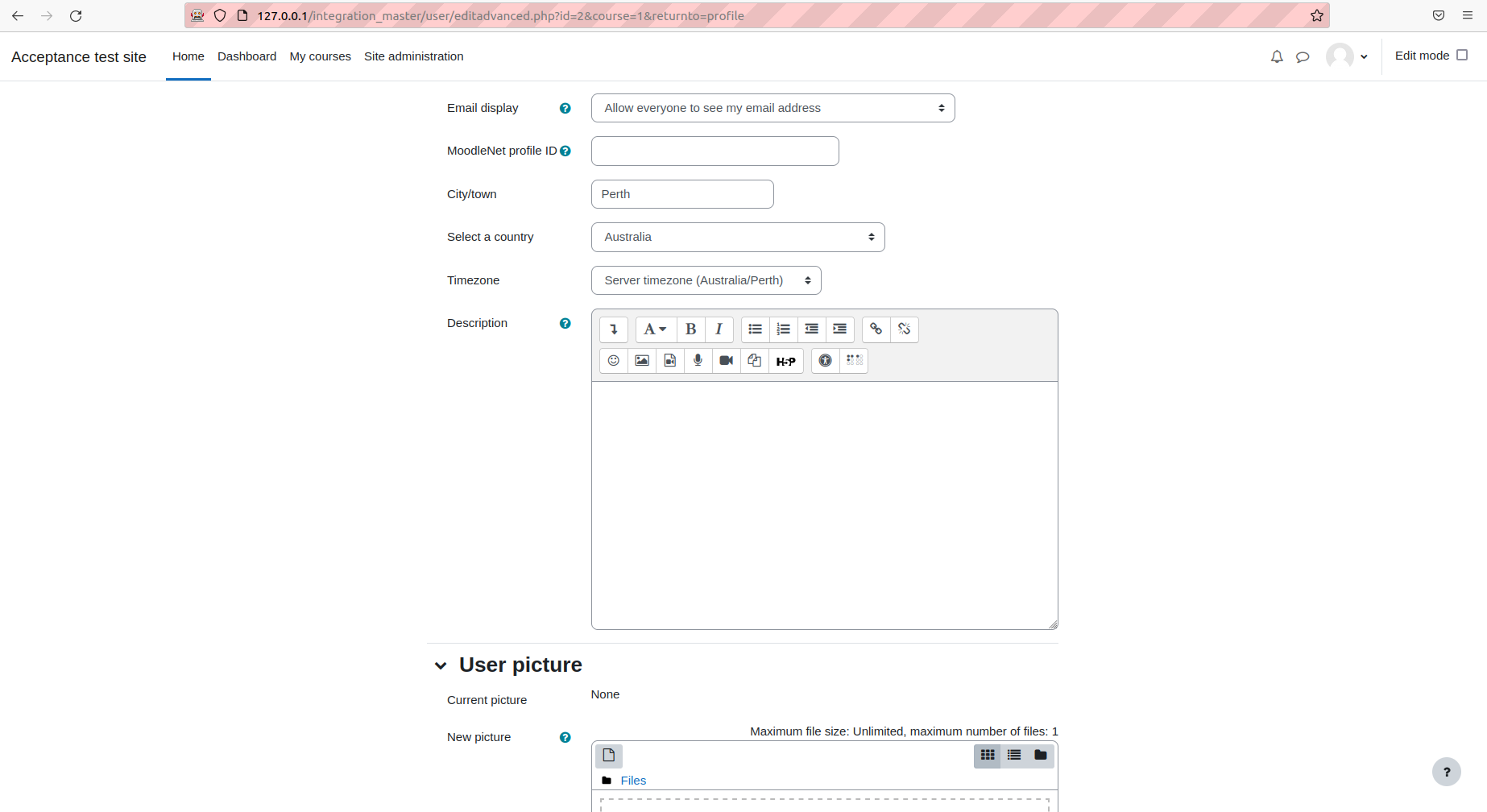Click Acceptance test site title link

point(79,57)
